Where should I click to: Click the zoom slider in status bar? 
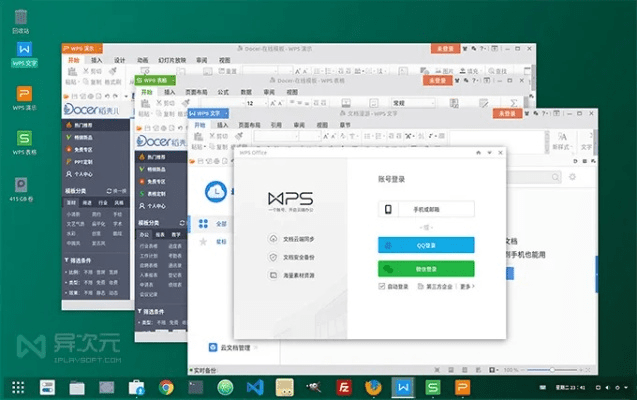[553, 370]
